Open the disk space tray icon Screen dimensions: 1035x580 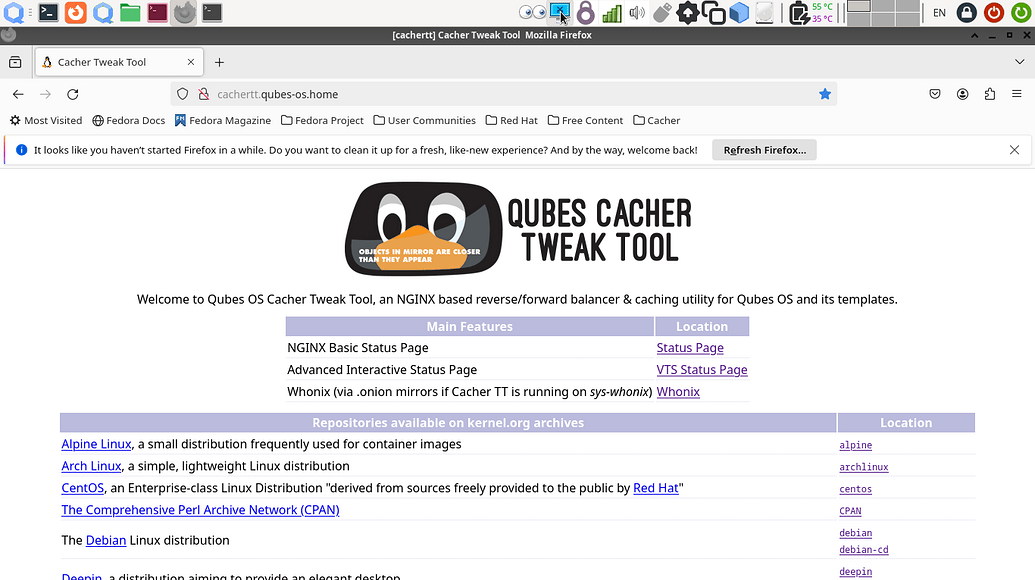click(764, 13)
